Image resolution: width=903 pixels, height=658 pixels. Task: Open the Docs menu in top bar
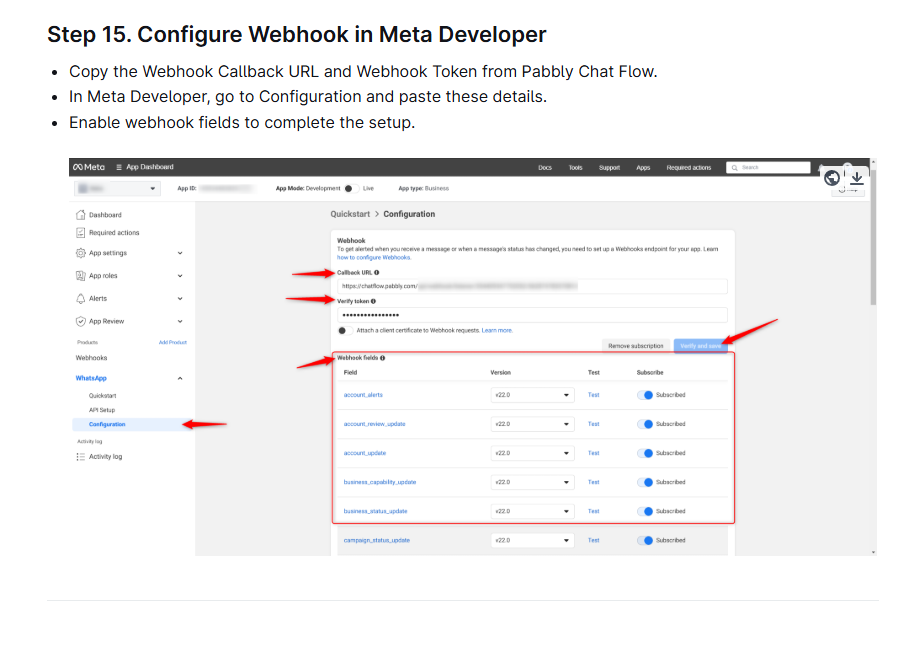click(544, 168)
